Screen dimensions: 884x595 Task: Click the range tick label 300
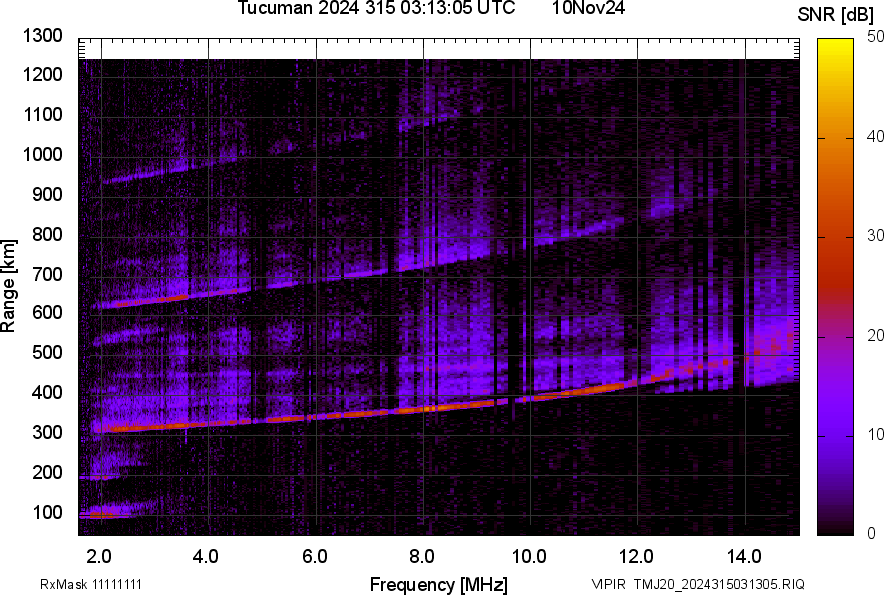pyautogui.click(x=47, y=433)
